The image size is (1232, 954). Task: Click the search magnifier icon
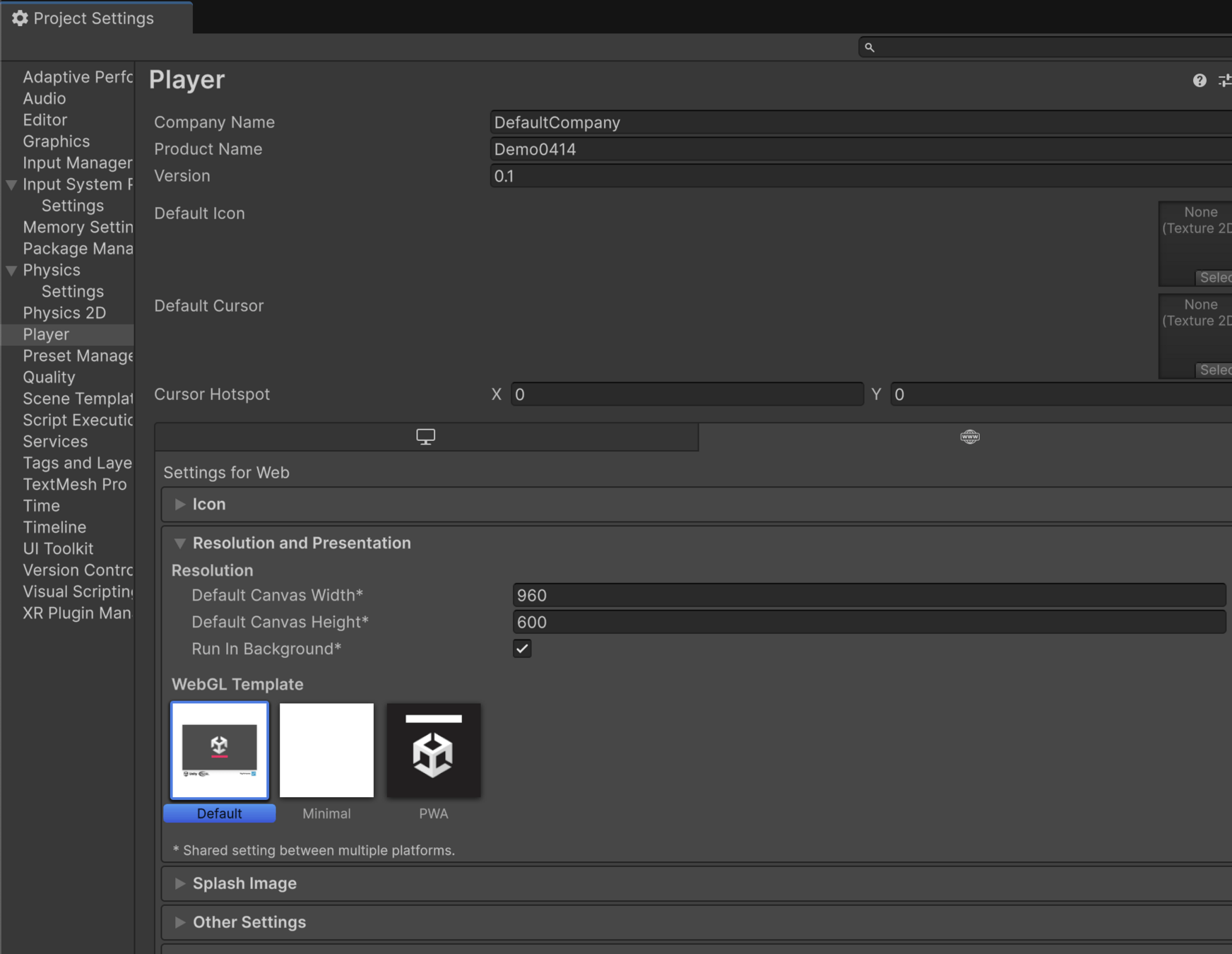[x=870, y=47]
